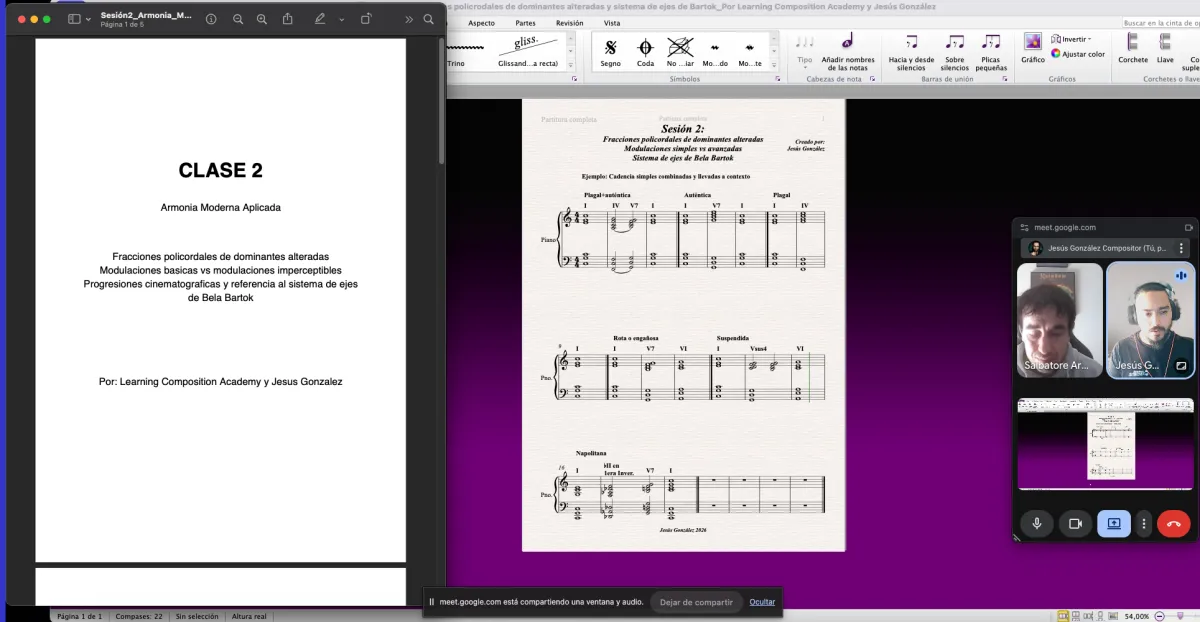
Task: Click Añadir nombres de las notas
Action: [848, 52]
